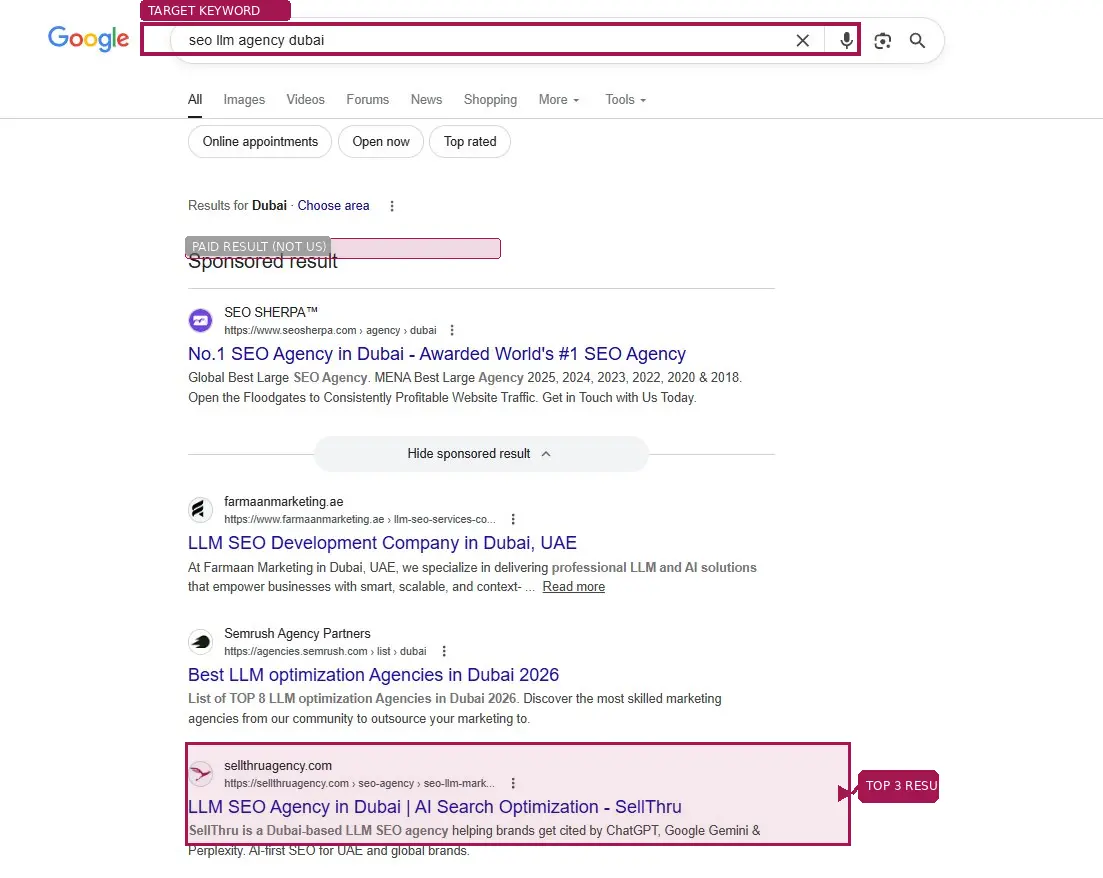Clear the search query with X icon
The height and width of the screenshot is (878, 1103).
(x=803, y=41)
